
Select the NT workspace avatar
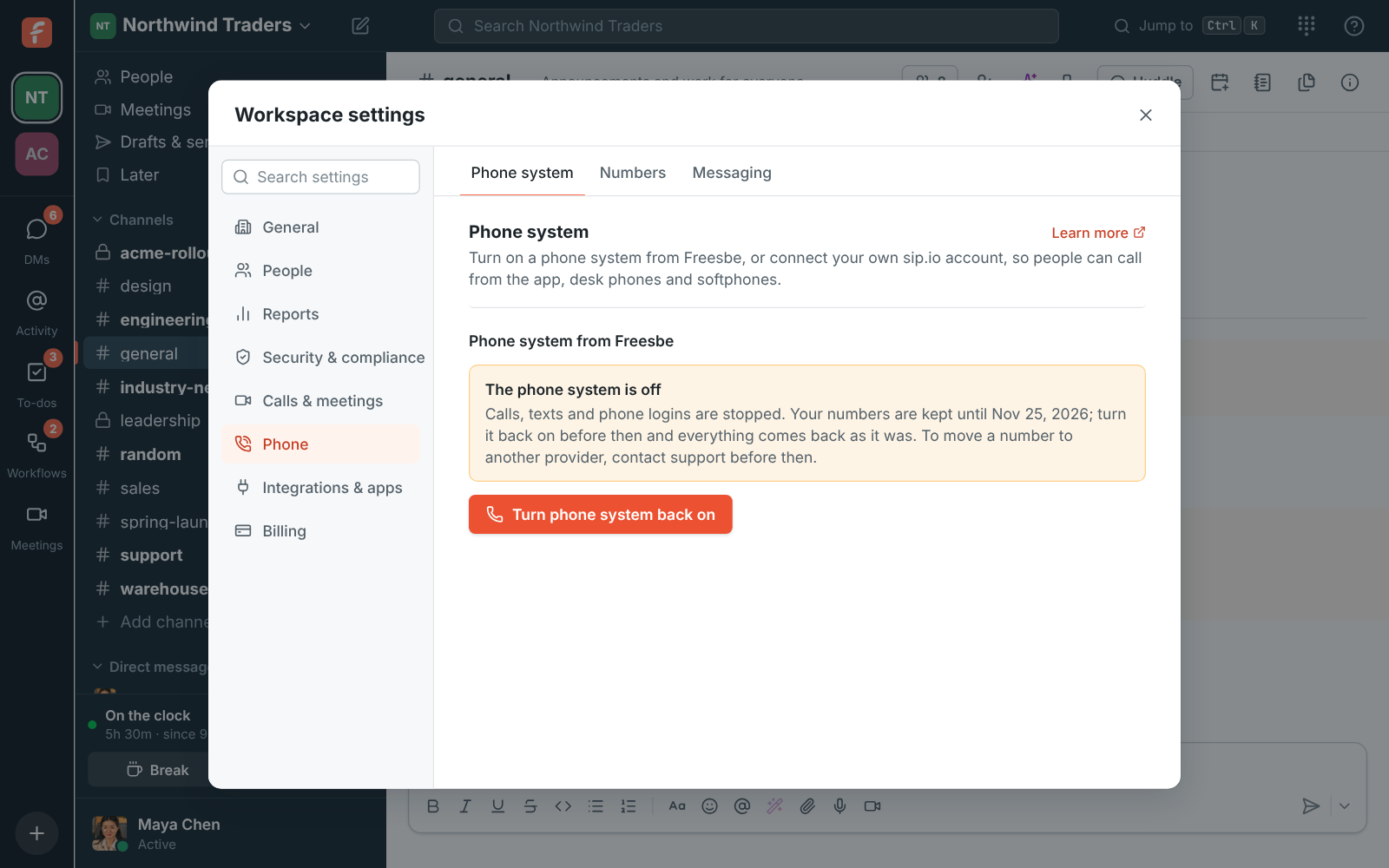point(36,97)
